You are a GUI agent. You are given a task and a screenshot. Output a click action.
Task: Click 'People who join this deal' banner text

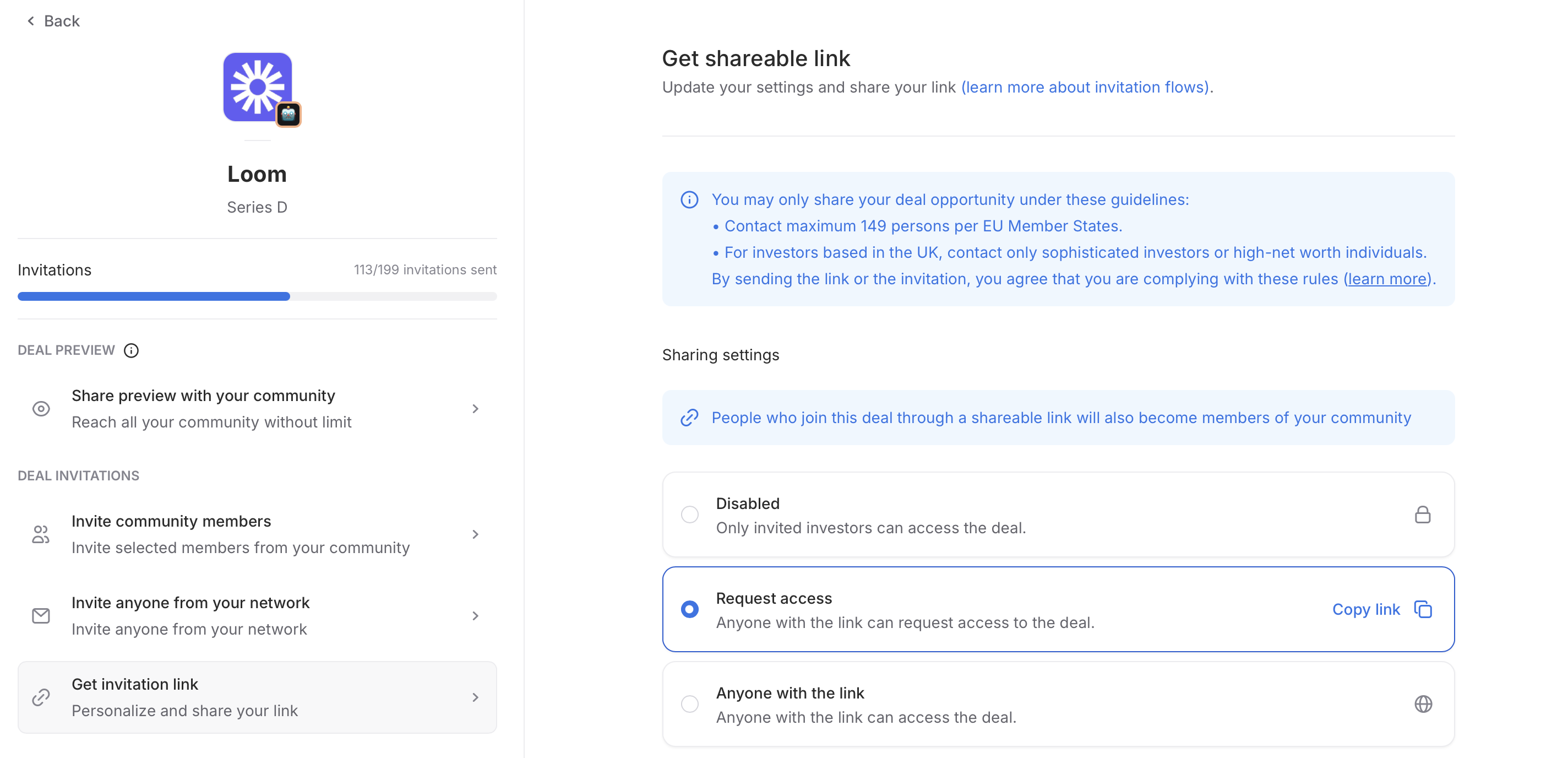tap(1060, 418)
